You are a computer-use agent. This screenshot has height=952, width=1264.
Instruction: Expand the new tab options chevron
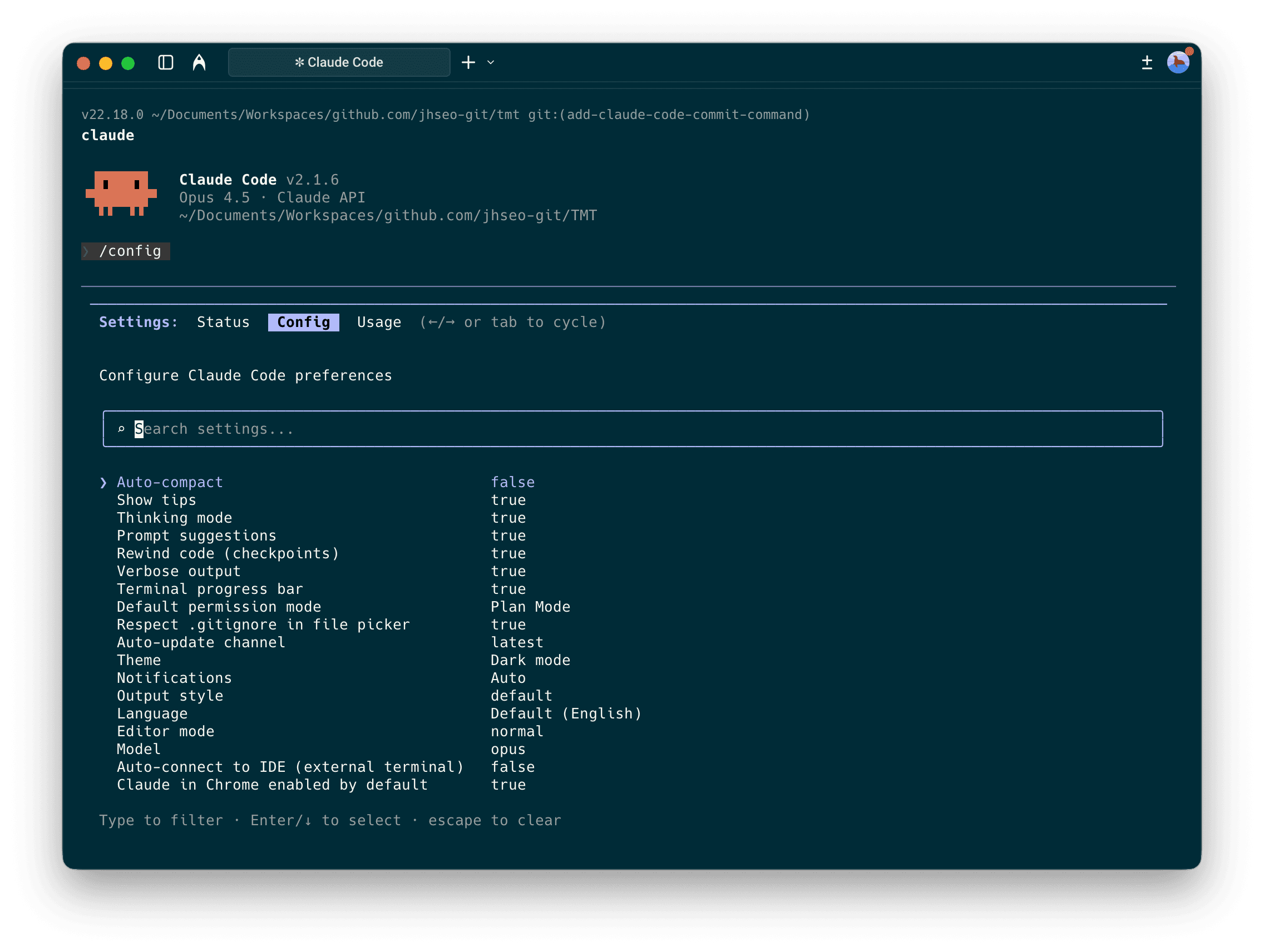tap(490, 62)
